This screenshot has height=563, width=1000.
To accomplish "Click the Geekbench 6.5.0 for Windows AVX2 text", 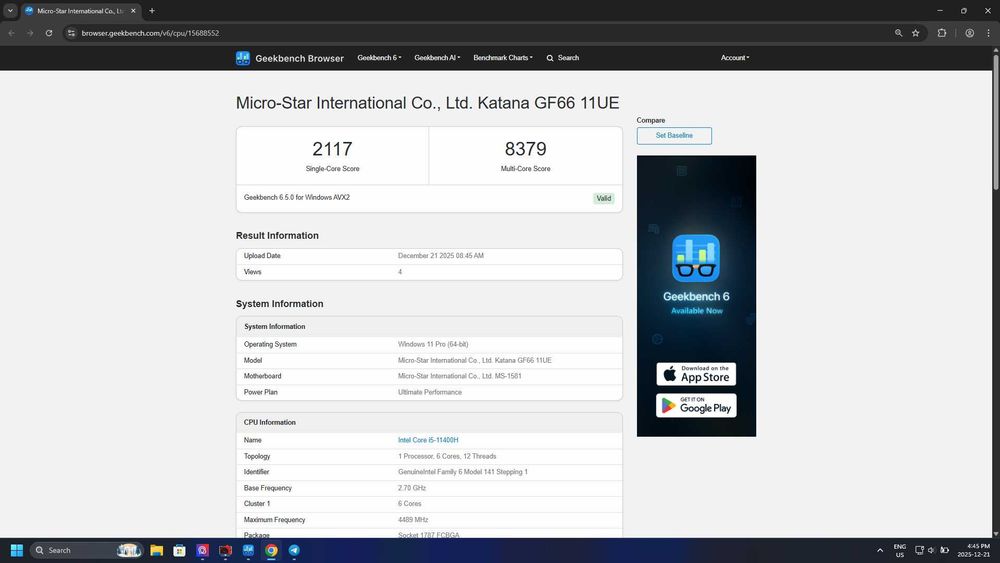I will pyautogui.click(x=297, y=198).
